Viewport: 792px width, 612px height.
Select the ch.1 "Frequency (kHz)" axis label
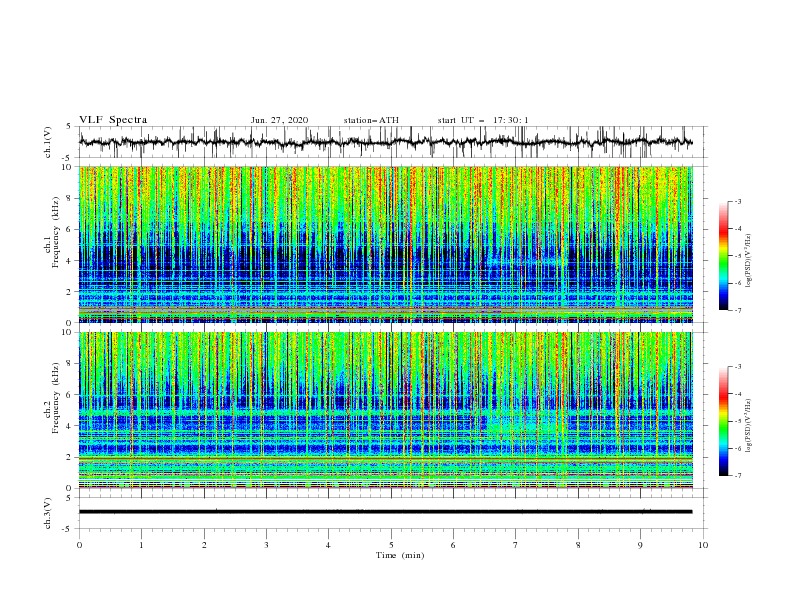pyautogui.click(x=56, y=233)
